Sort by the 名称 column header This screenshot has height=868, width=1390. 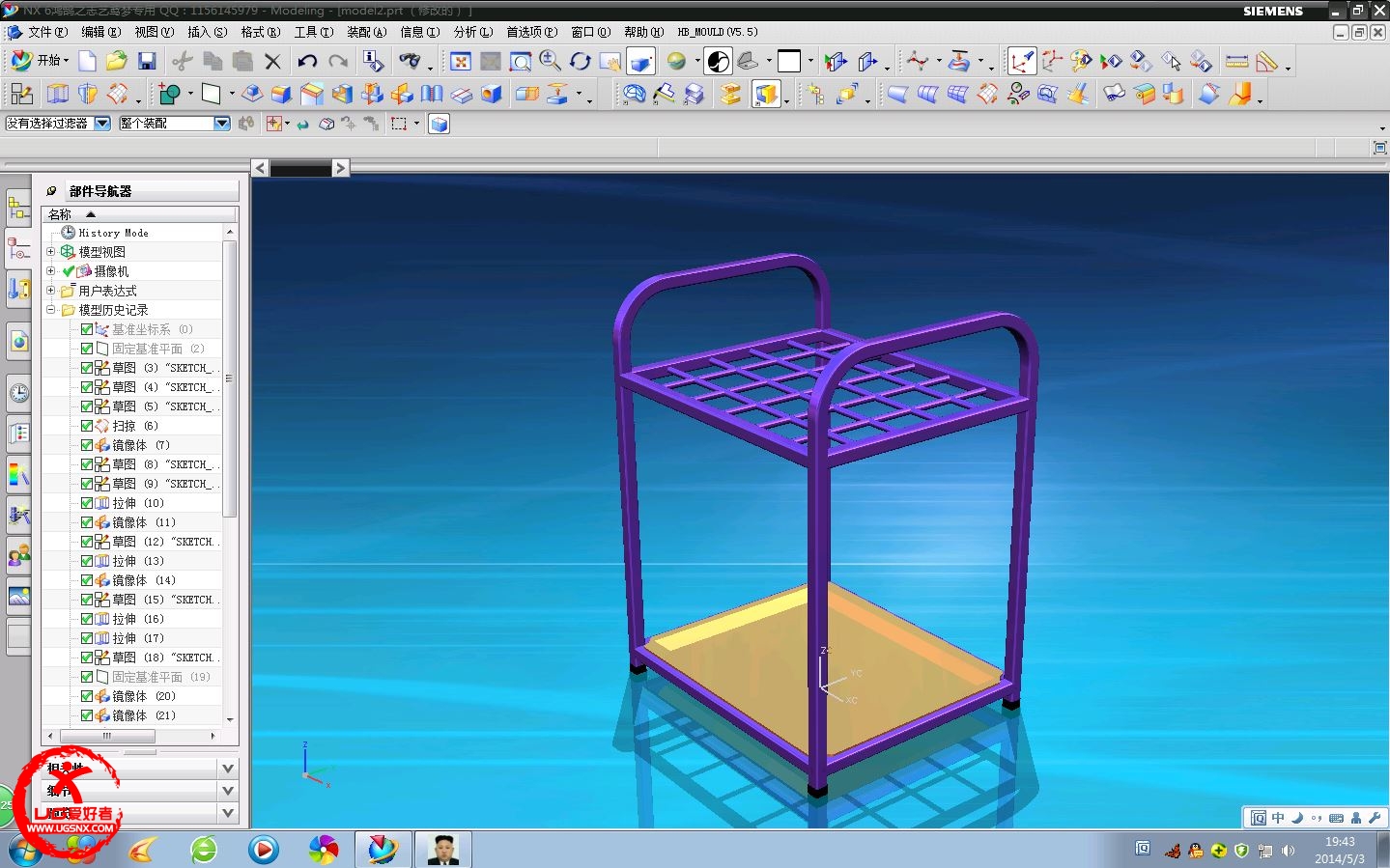tap(139, 214)
